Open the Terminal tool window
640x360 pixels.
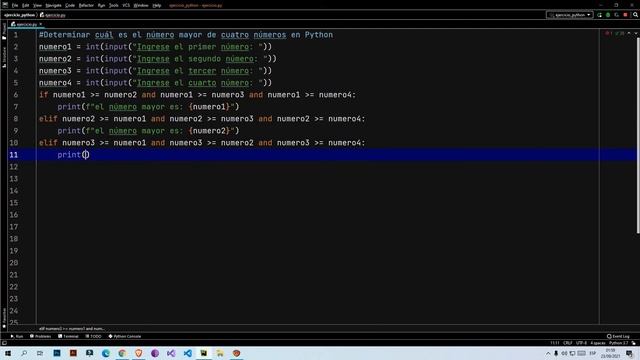[x=68, y=336]
